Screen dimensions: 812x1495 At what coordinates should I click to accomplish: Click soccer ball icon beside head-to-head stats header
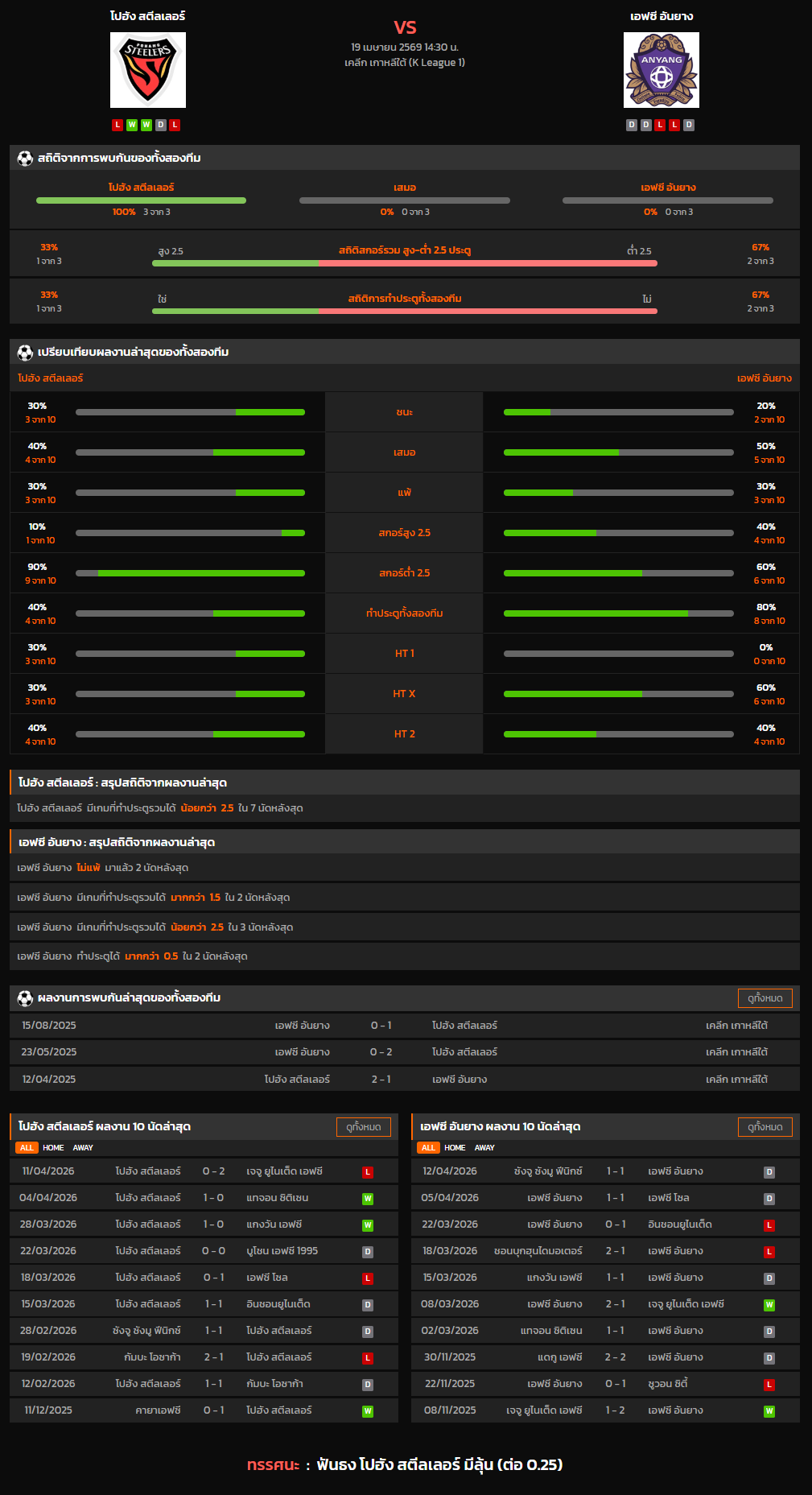tap(25, 159)
